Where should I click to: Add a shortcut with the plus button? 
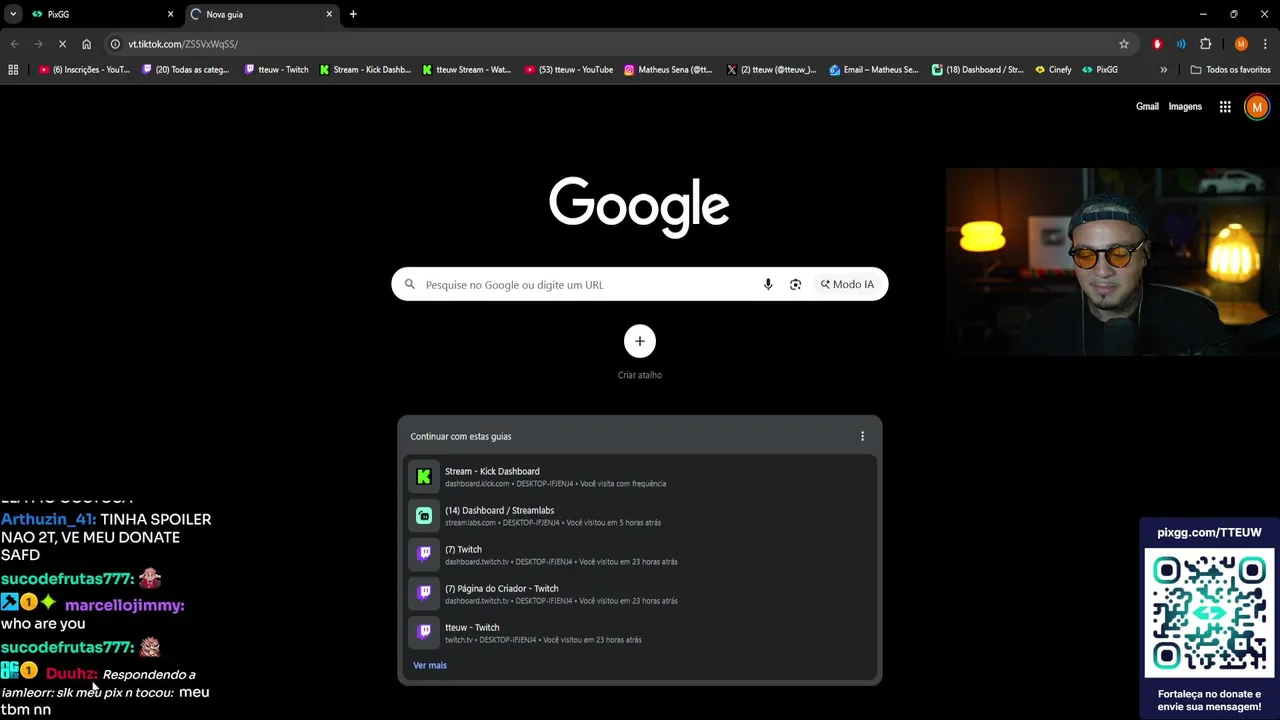[640, 341]
